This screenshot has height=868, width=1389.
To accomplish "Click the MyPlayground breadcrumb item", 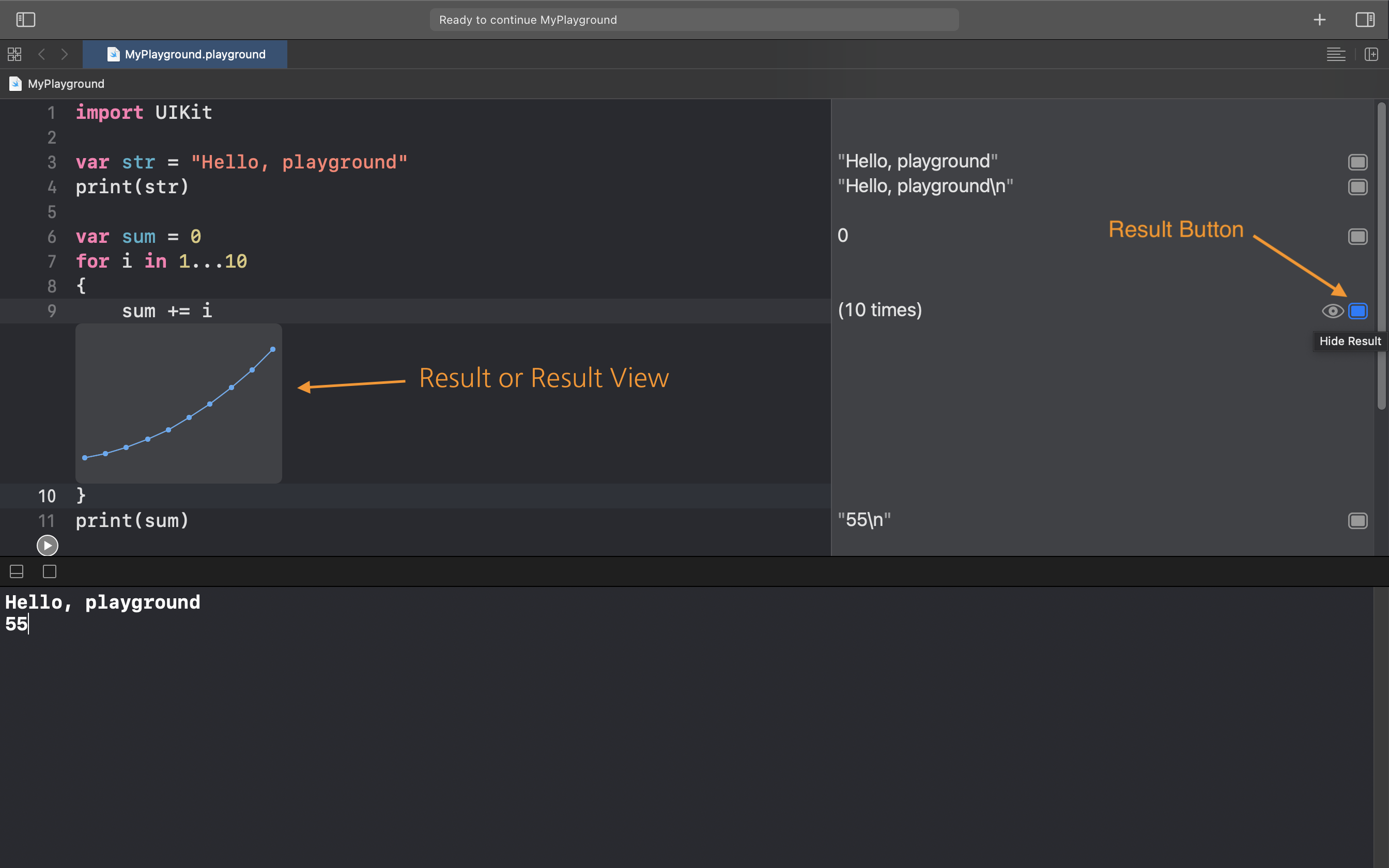I will 66,84.
